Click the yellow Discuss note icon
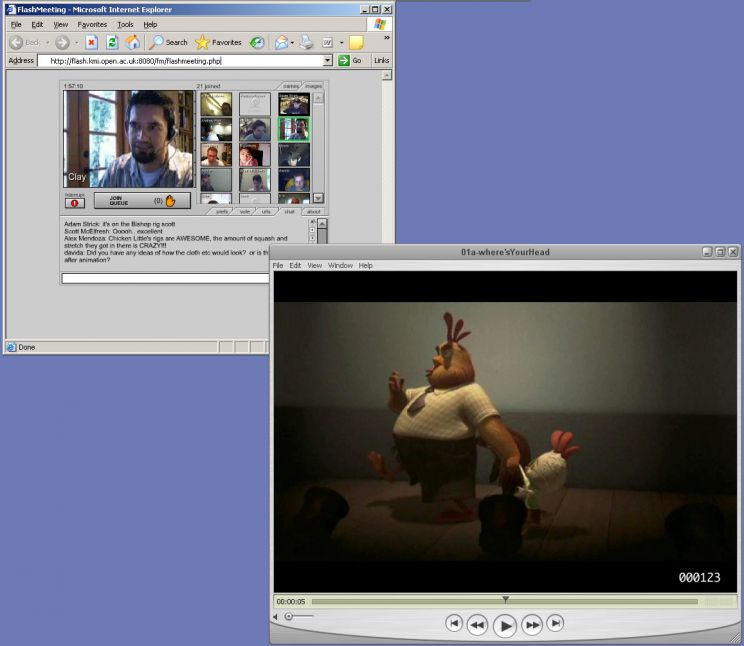The width and height of the screenshot is (744, 646). [356, 43]
